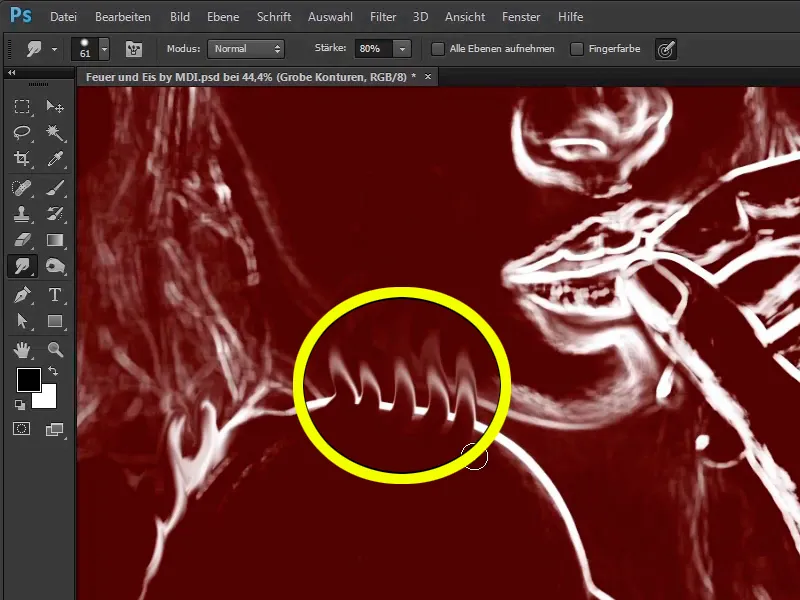Open the Ansicht menu
This screenshot has width=800, height=600.
click(465, 17)
